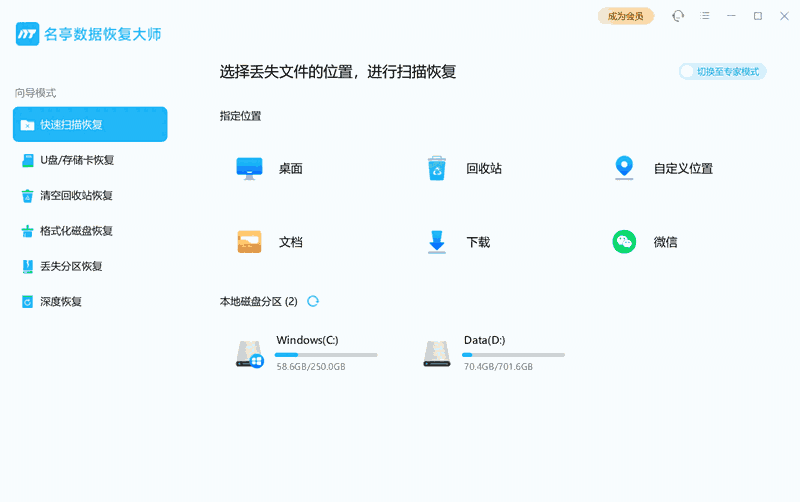
Task: Open 丢失分区恢复 mode
Action: point(90,266)
